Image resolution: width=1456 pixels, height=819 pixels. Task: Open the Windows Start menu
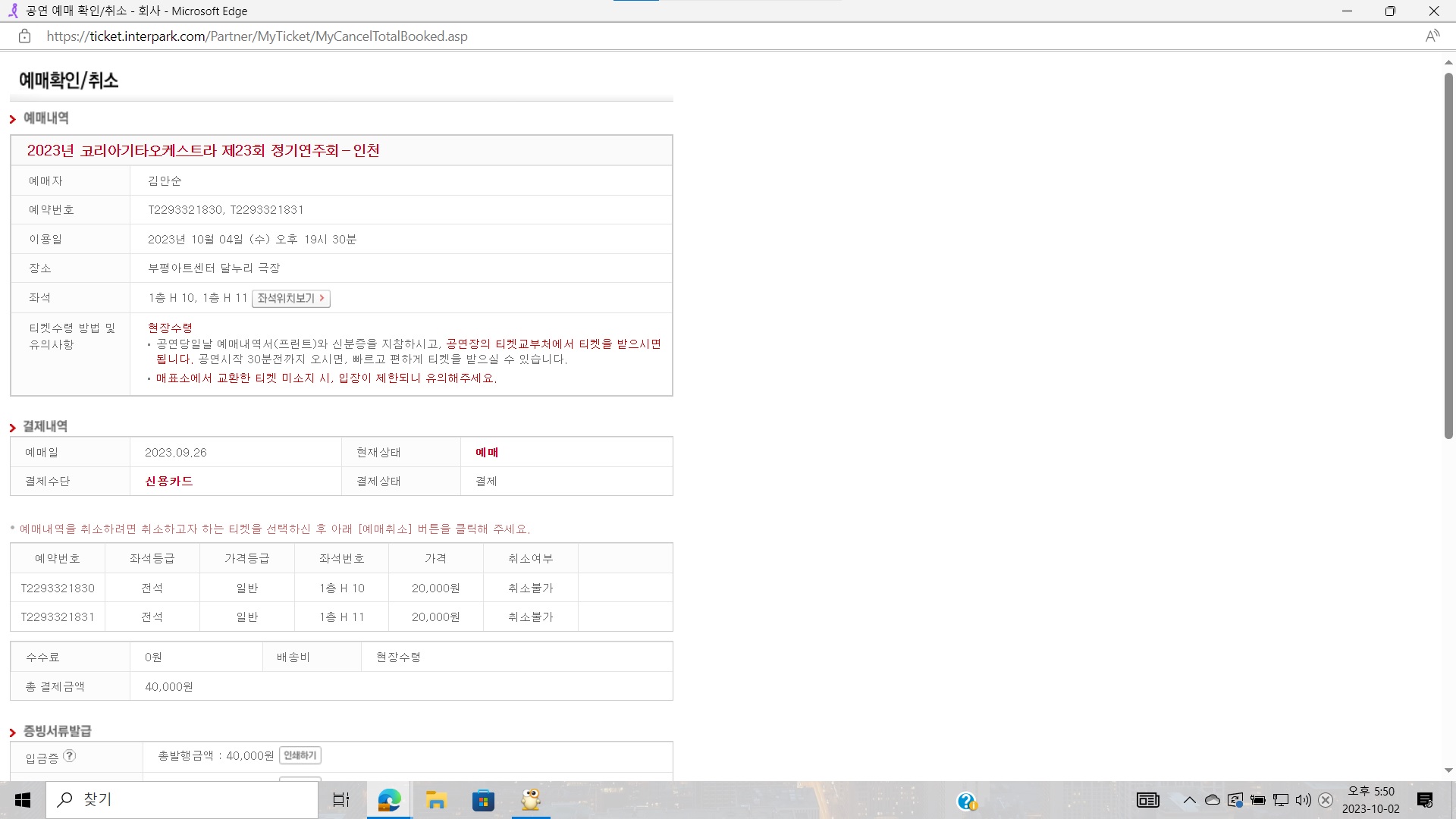click(x=23, y=800)
